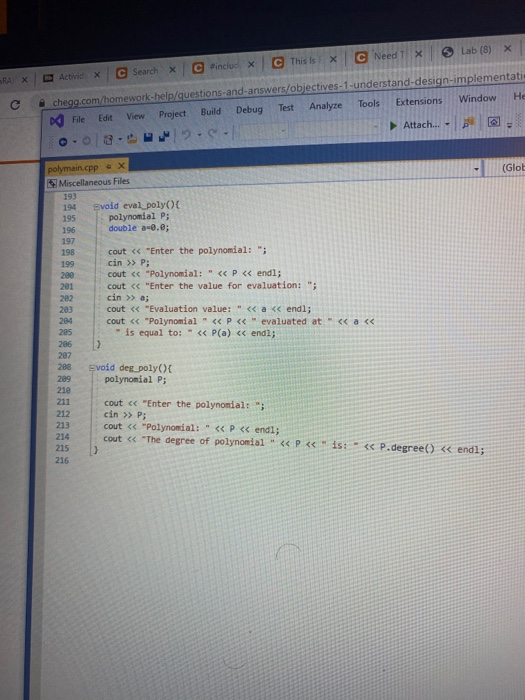Click the 'double a=0.0;' code line
This screenshot has height=700, width=525.
tap(139, 228)
